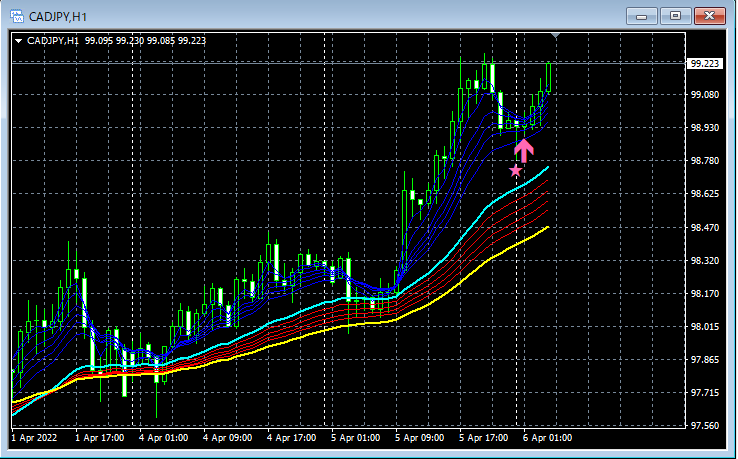Click the 1 Apr 17:00 time label
Screen dimensions: 738x459
pyautogui.click(x=100, y=438)
